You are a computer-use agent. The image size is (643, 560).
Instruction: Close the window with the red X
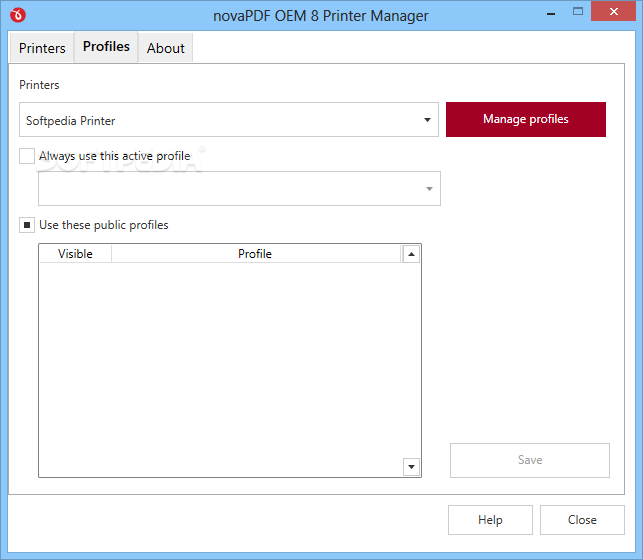tap(613, 11)
